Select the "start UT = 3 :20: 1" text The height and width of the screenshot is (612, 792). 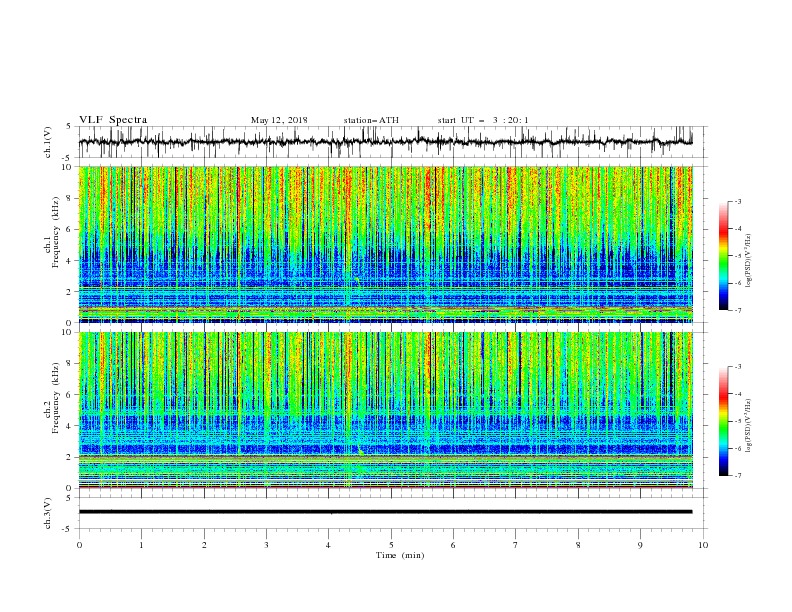[483, 120]
